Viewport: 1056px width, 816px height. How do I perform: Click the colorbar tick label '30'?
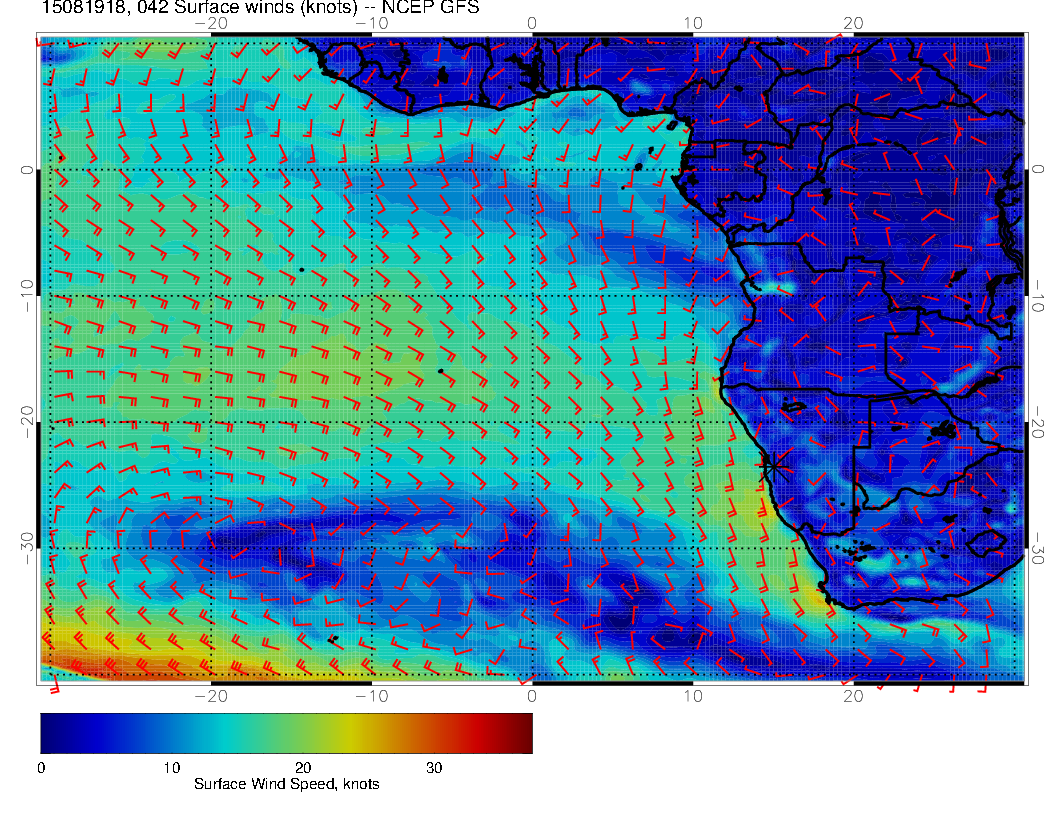tap(433, 768)
